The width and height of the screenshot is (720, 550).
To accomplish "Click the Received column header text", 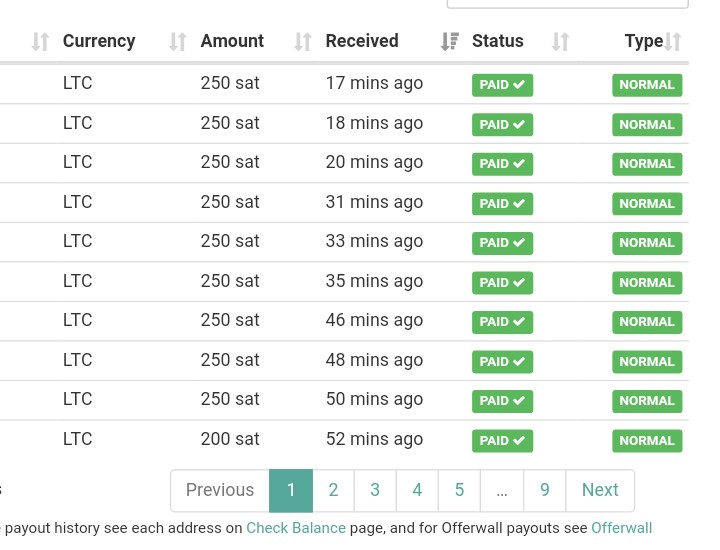I will pyautogui.click(x=362, y=41).
